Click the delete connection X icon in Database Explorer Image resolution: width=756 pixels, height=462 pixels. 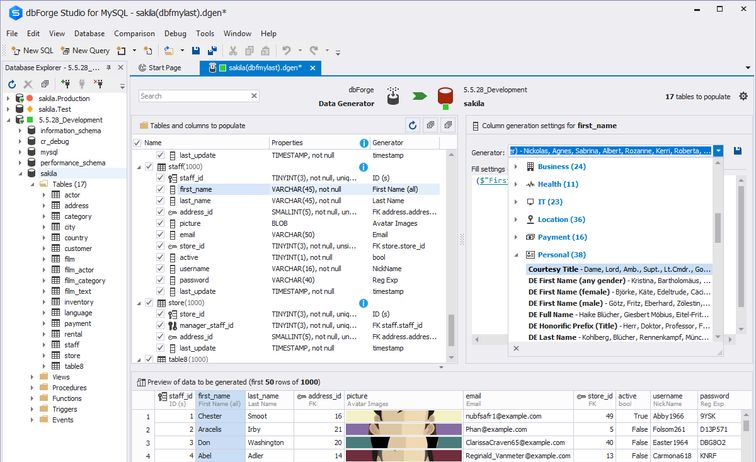28,84
